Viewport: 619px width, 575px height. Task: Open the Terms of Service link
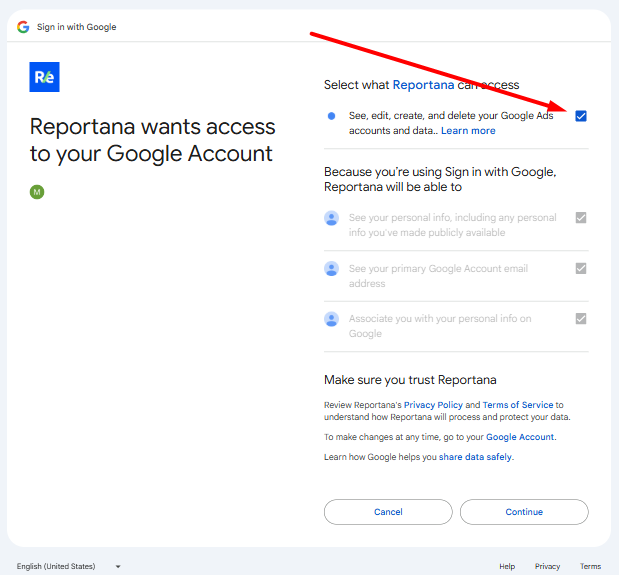(x=517, y=405)
